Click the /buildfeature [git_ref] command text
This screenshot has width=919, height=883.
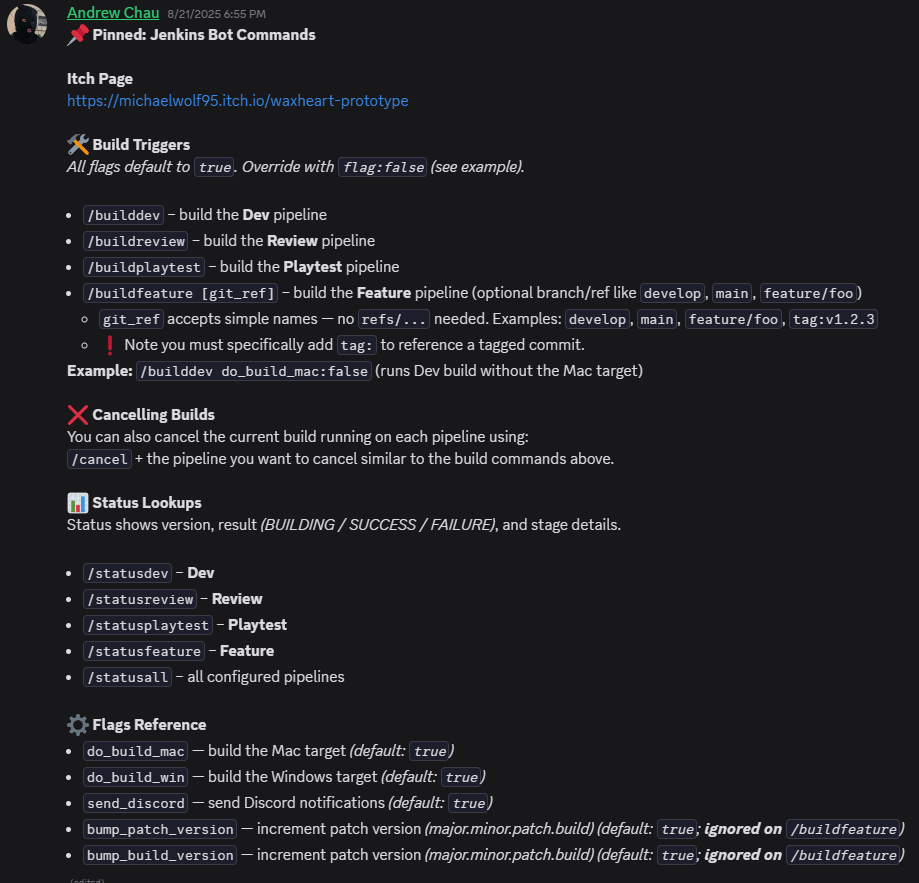180,293
